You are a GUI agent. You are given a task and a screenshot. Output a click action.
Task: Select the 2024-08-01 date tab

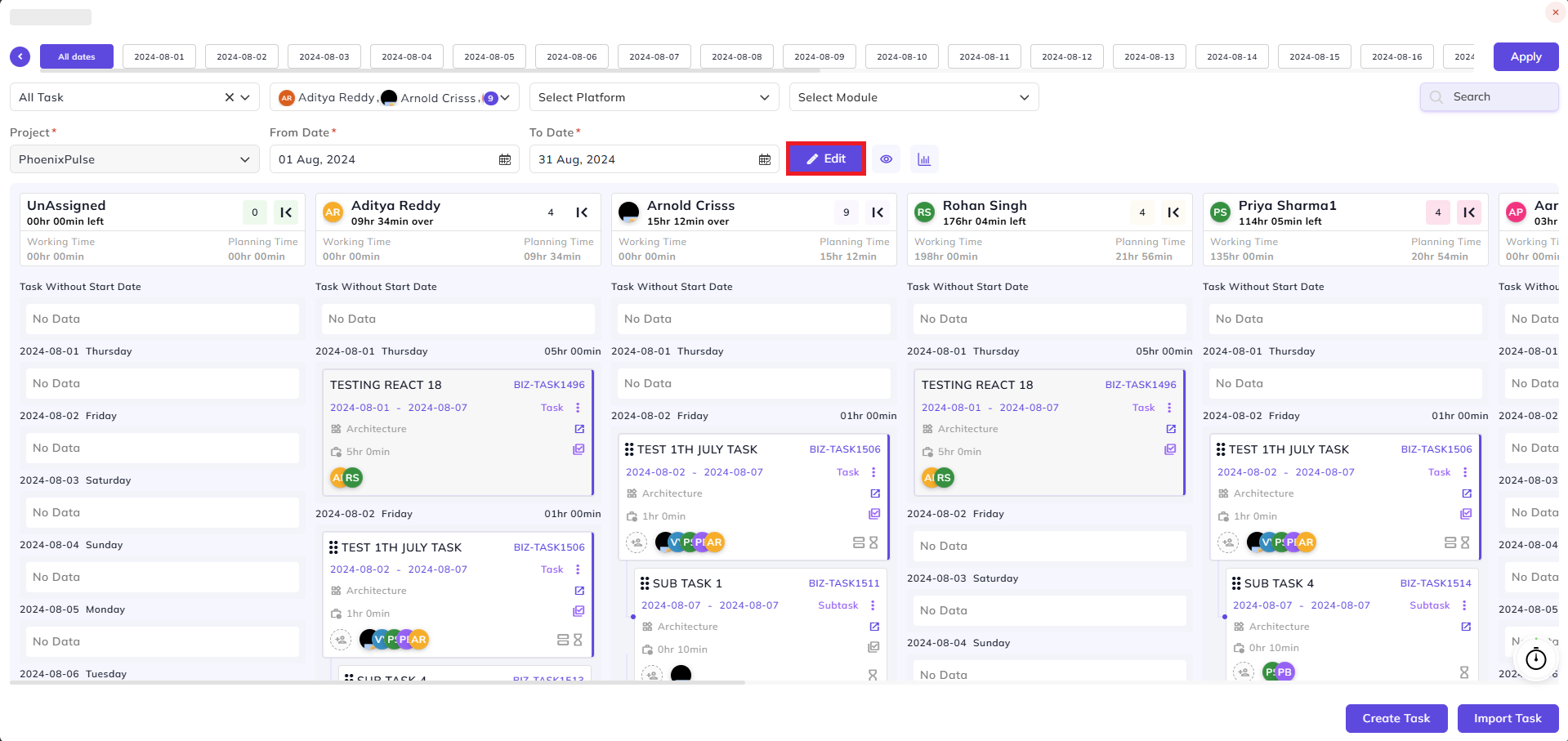159,56
